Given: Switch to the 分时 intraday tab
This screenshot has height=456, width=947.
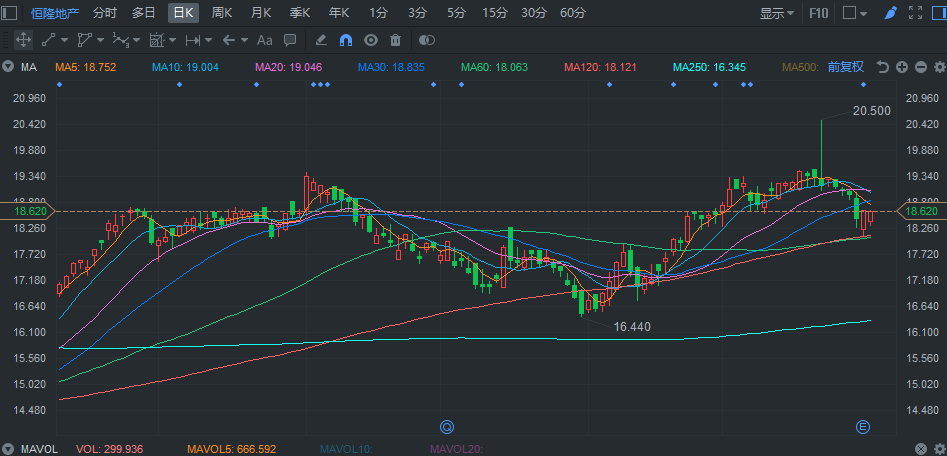Looking at the screenshot, I should pyautogui.click(x=105, y=13).
